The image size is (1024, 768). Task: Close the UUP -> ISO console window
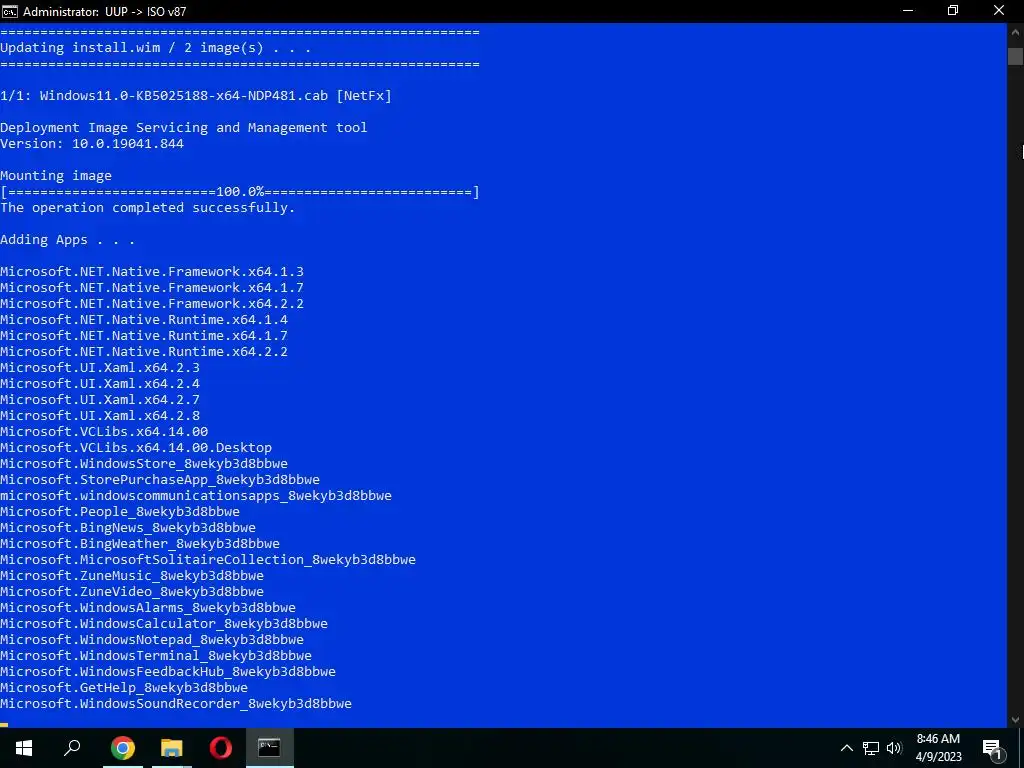999,11
